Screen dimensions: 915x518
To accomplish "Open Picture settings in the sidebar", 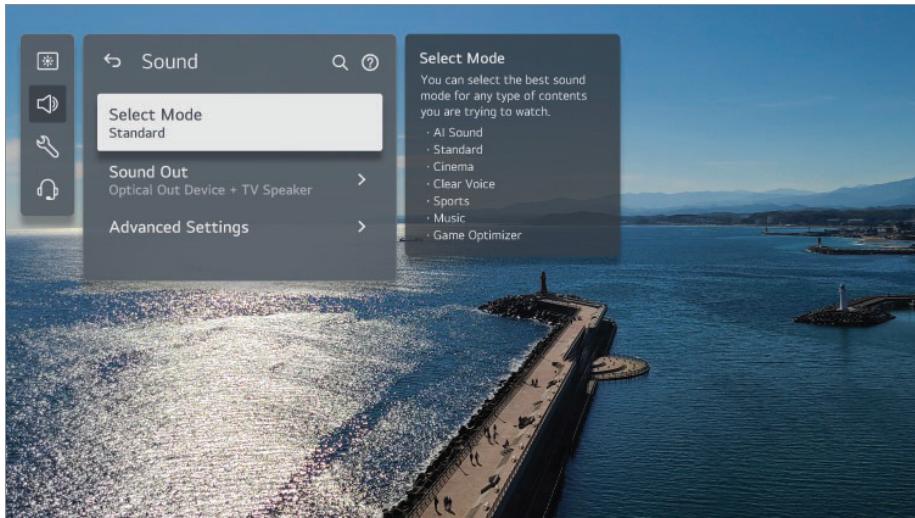I will 47,61.
